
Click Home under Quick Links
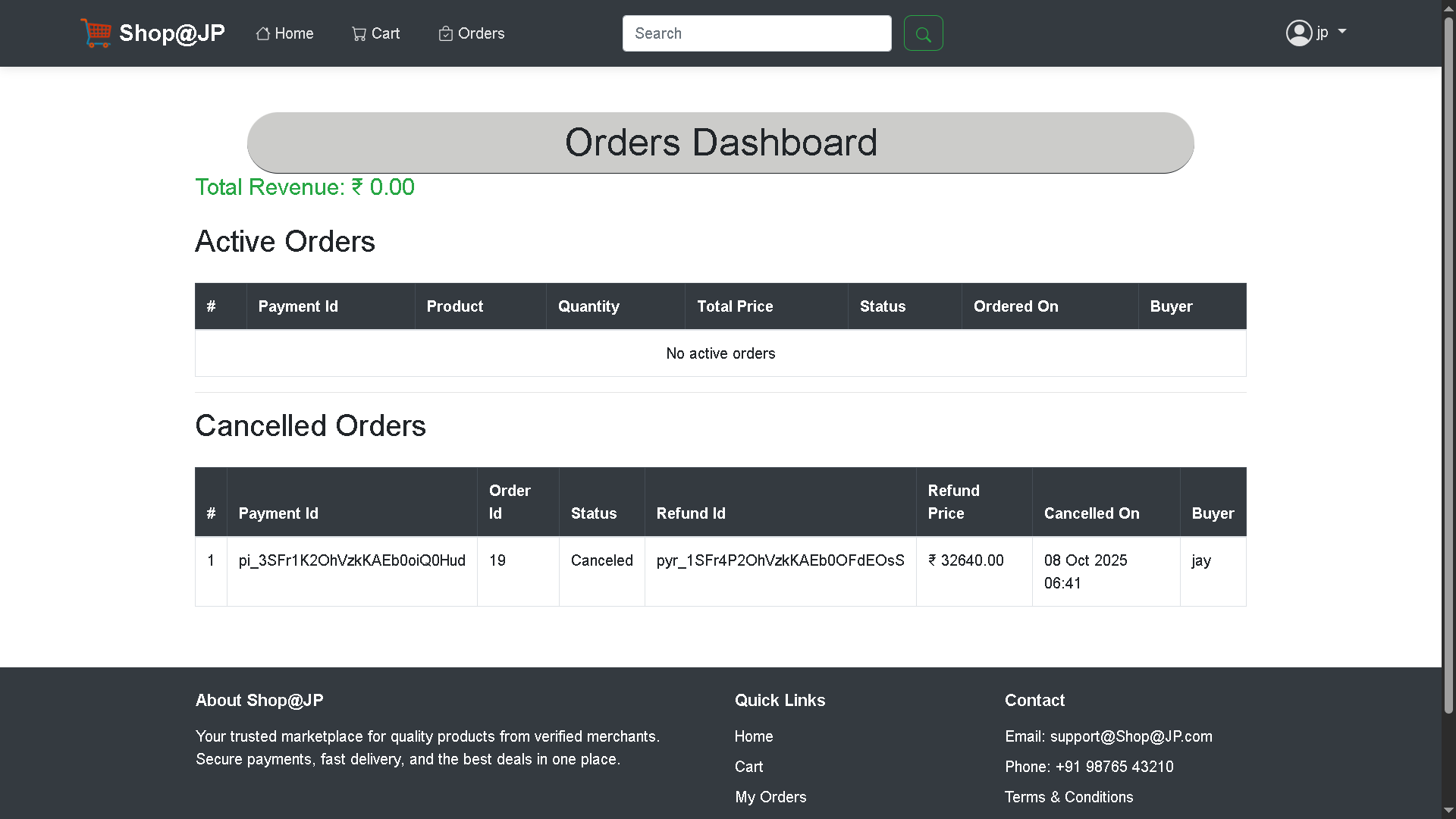[x=753, y=736]
